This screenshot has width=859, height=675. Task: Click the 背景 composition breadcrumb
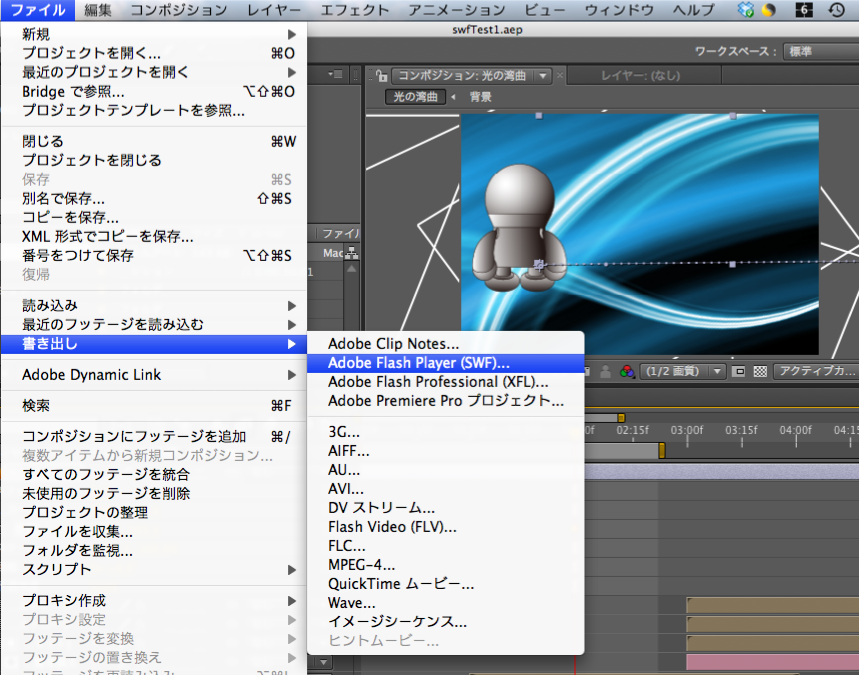480,97
